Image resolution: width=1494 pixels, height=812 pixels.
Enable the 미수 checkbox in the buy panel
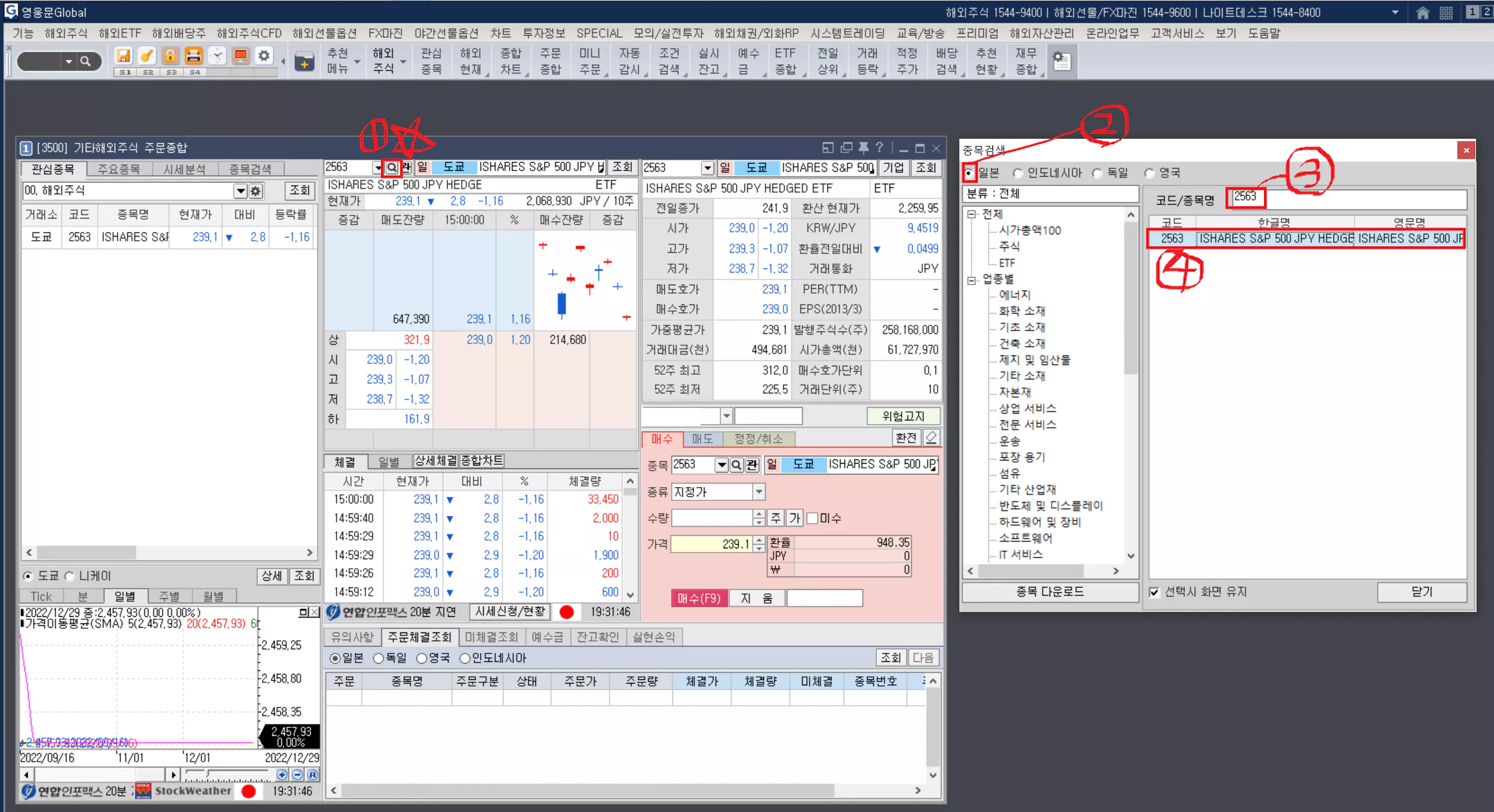[812, 518]
